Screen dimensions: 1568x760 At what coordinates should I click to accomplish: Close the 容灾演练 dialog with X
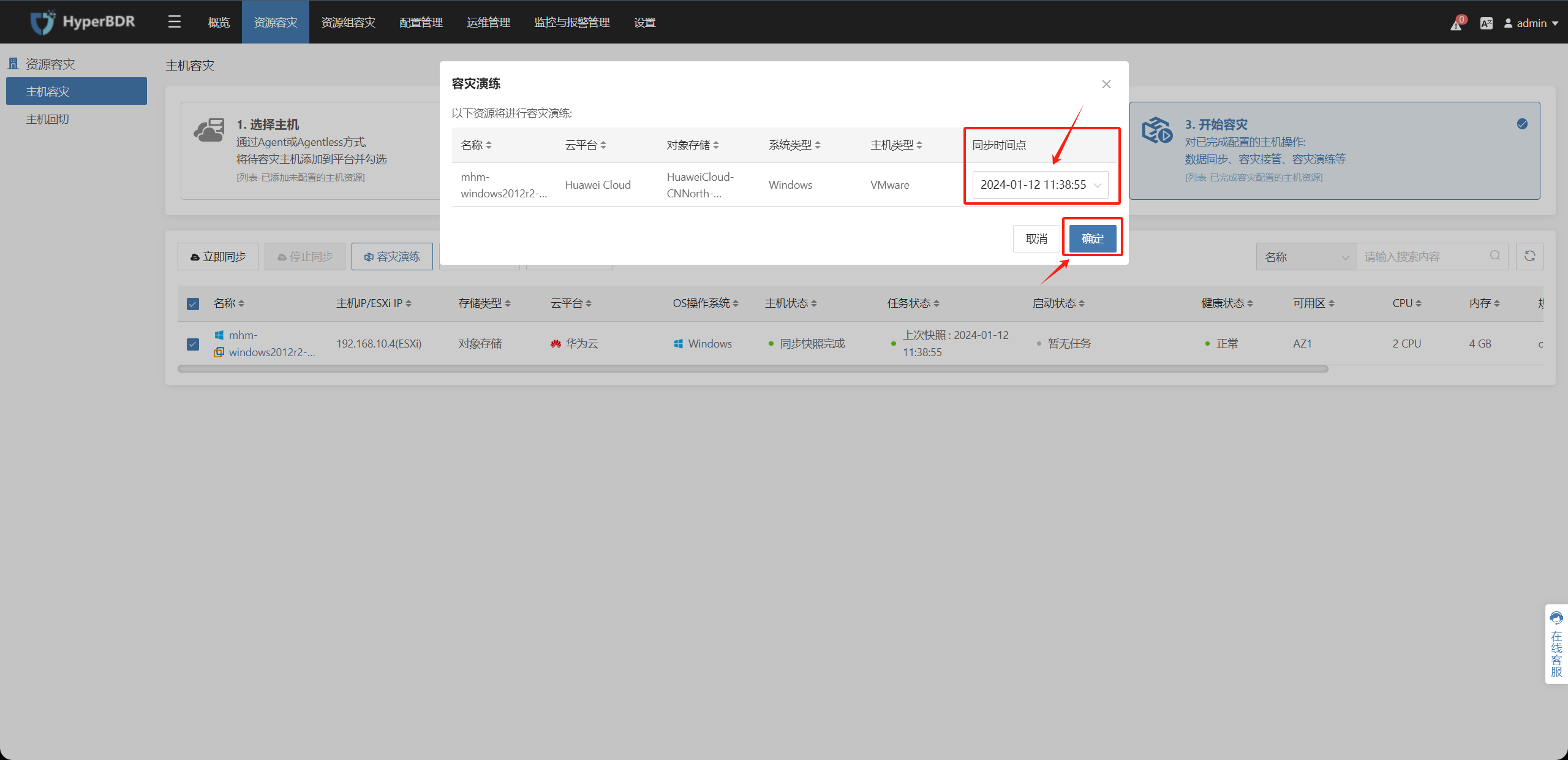[x=1106, y=84]
